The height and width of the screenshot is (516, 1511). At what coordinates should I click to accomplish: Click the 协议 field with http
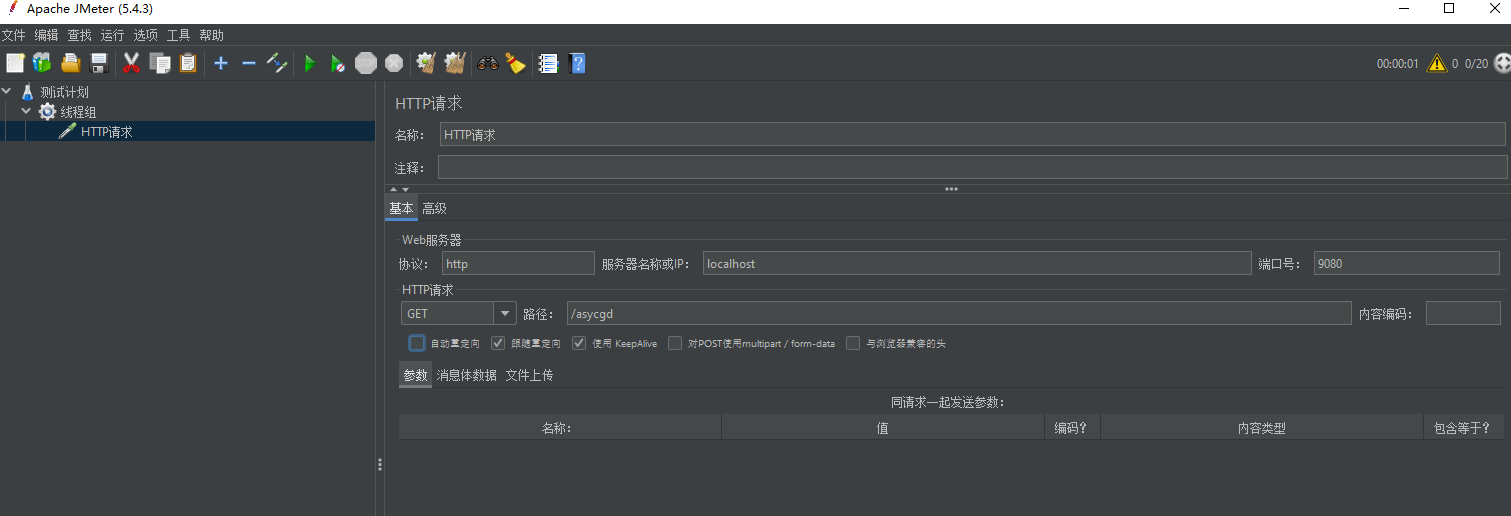[x=518, y=263]
